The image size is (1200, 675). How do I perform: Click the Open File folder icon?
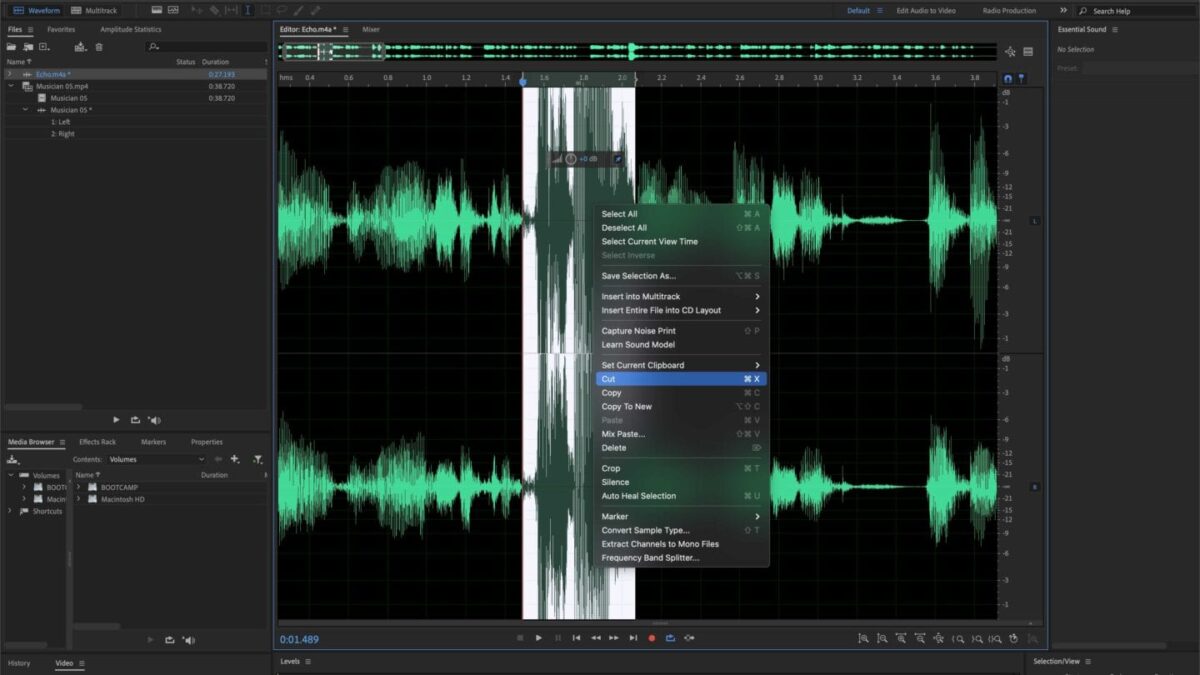click(11, 47)
